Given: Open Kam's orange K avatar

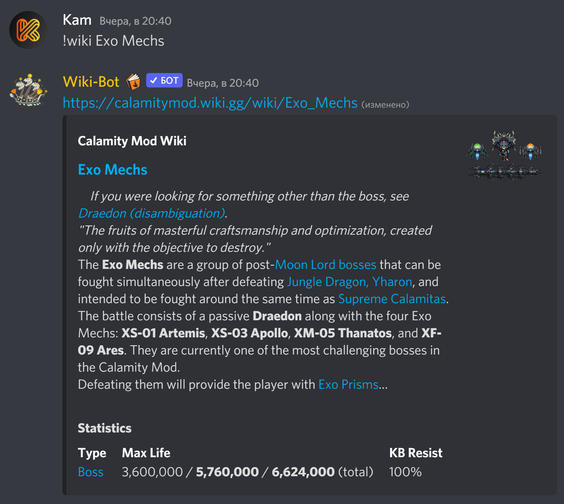Looking at the screenshot, I should 28,30.
